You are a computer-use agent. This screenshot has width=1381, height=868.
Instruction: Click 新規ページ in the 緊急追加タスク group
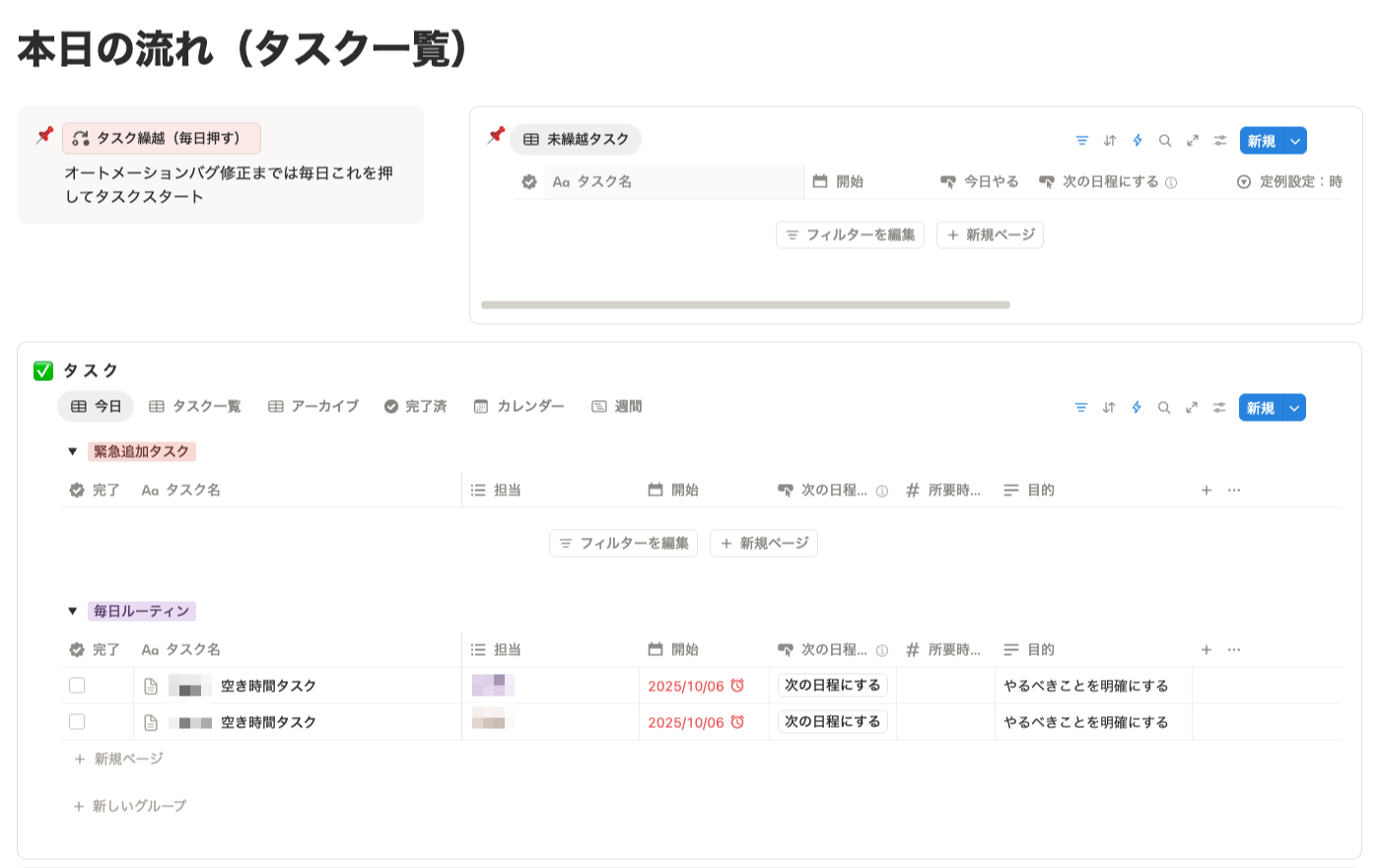[764, 543]
